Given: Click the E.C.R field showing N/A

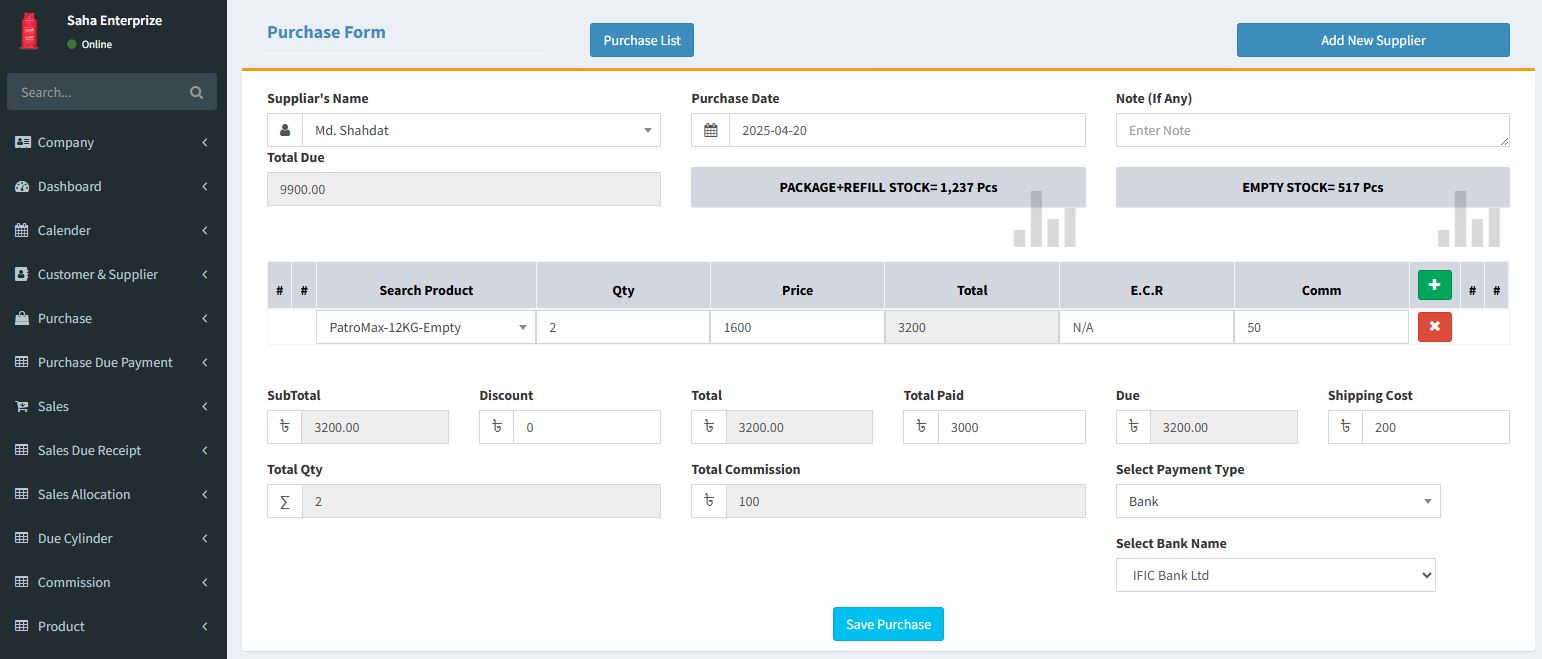Looking at the screenshot, I should (1146, 327).
